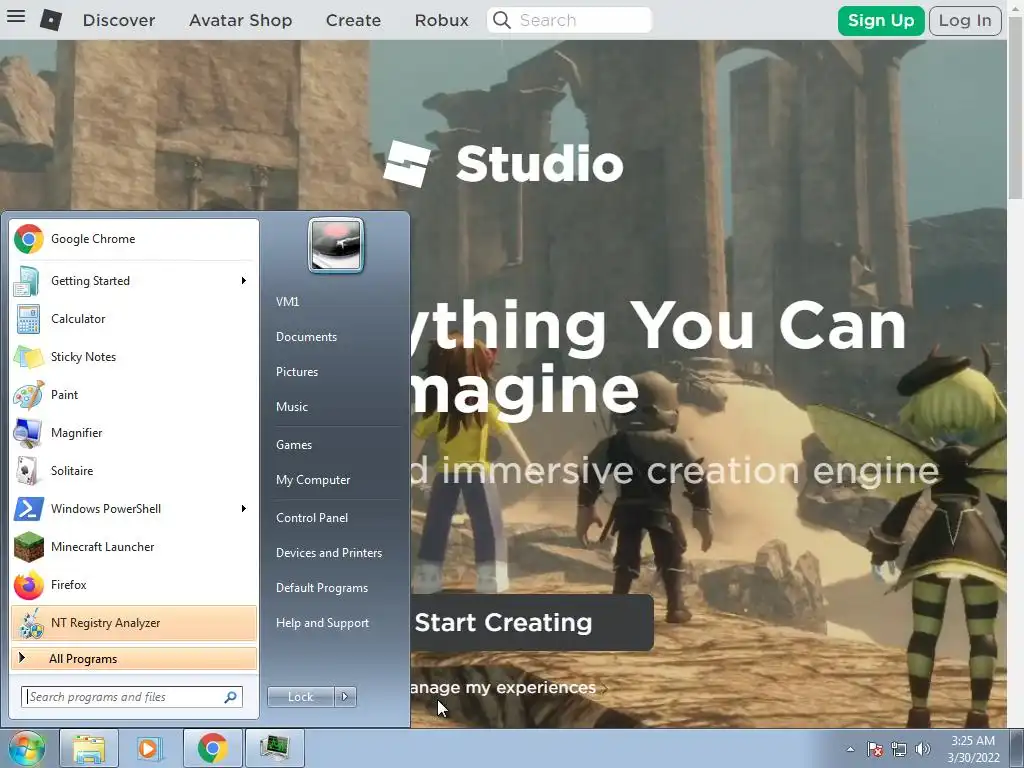The image size is (1024, 768).
Task: Click the taskbar clock showing 3:25 AM
Action: (x=973, y=749)
